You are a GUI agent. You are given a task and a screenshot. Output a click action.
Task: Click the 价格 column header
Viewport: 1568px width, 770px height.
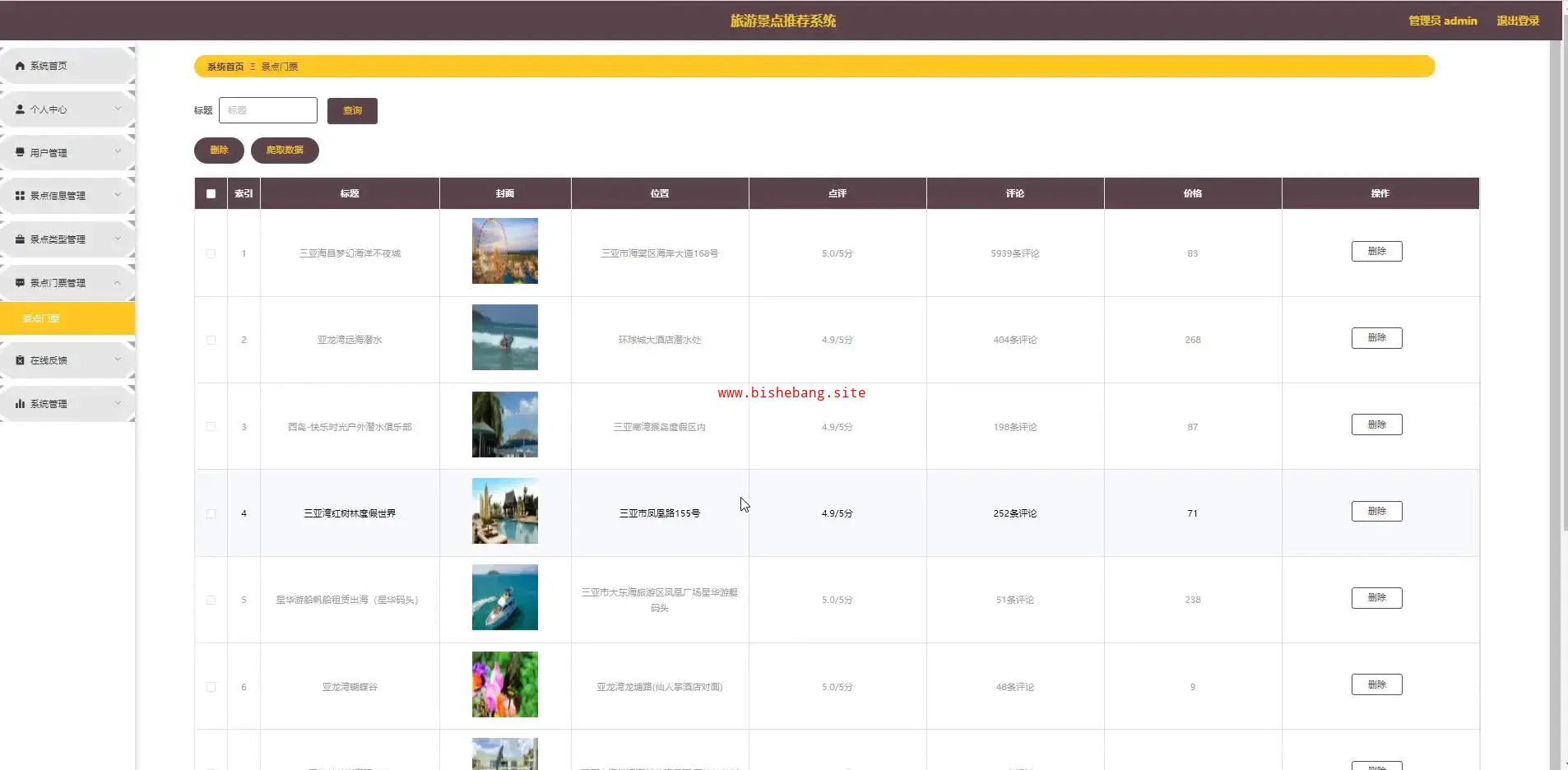point(1193,194)
